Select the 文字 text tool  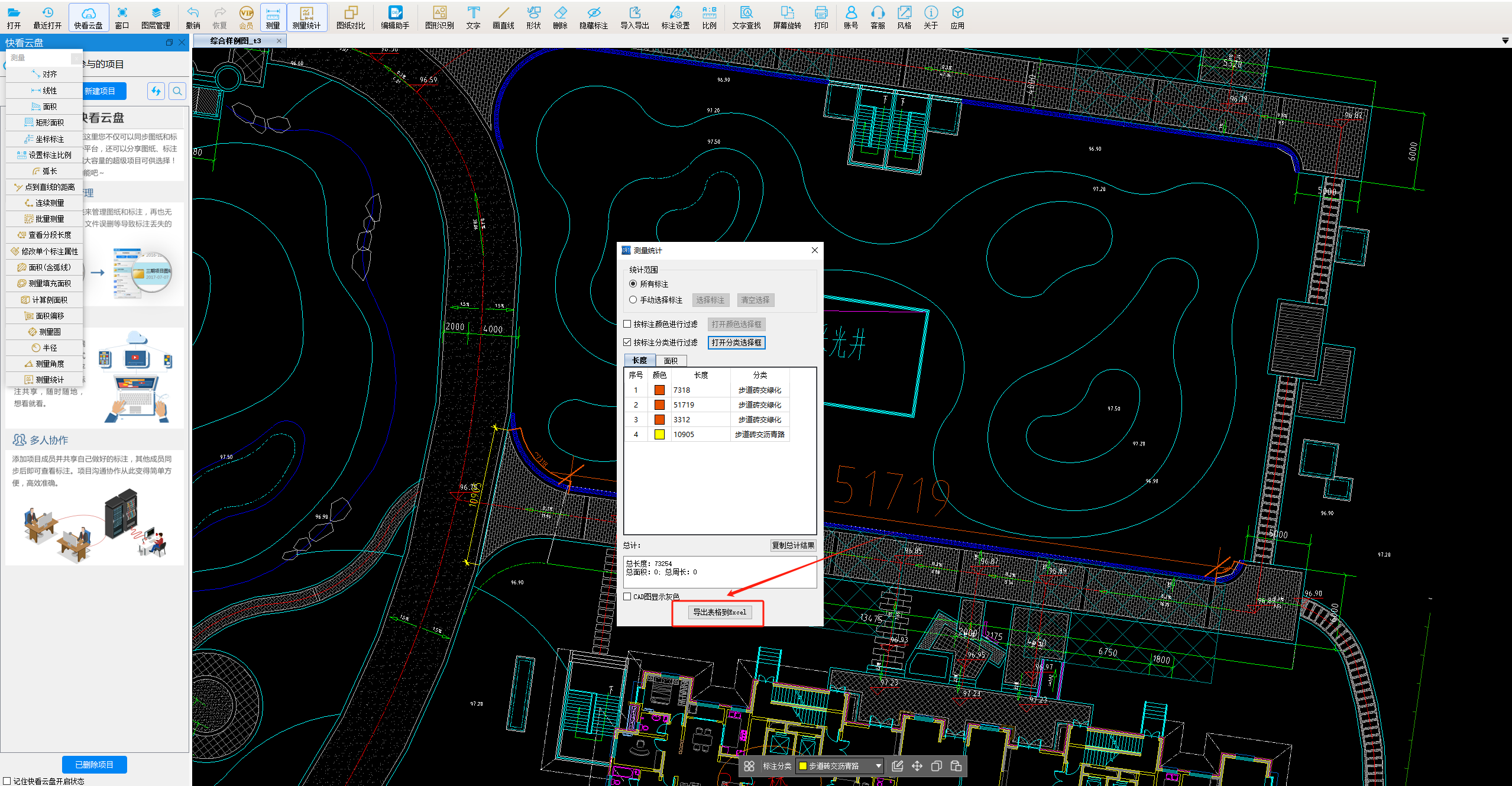tap(473, 17)
